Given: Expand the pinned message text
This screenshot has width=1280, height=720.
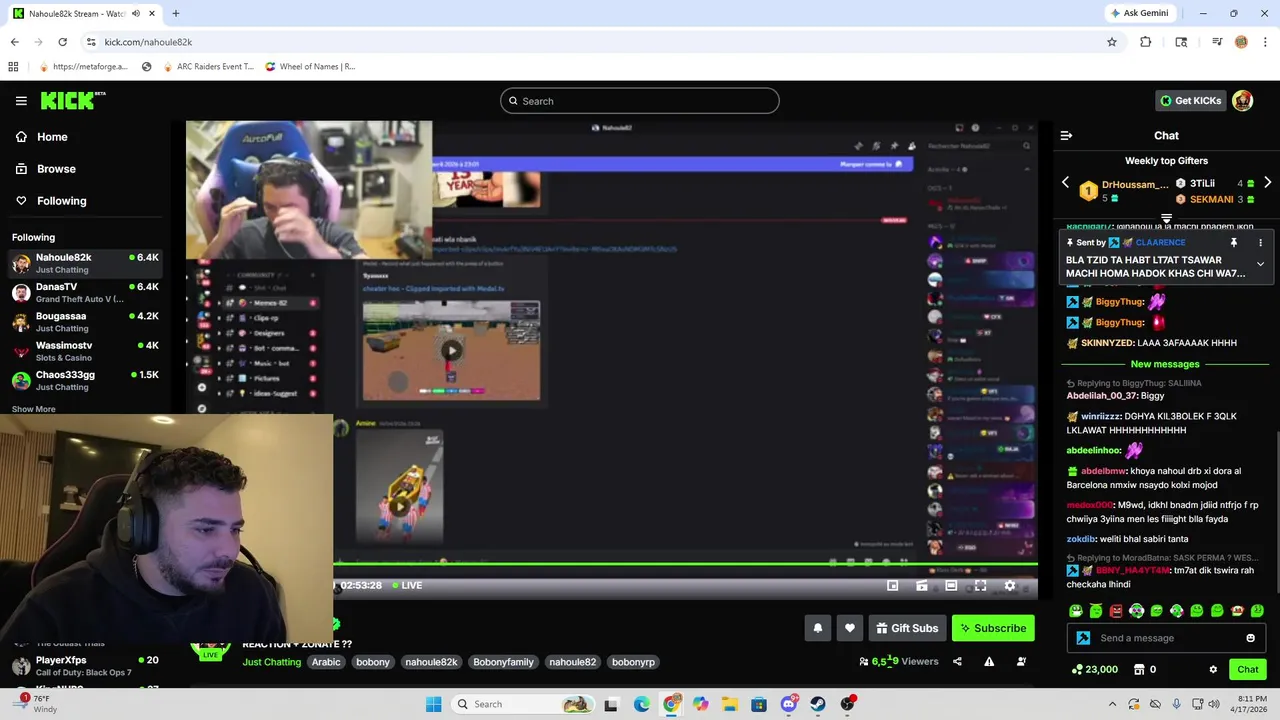Looking at the screenshot, I should (x=1260, y=264).
